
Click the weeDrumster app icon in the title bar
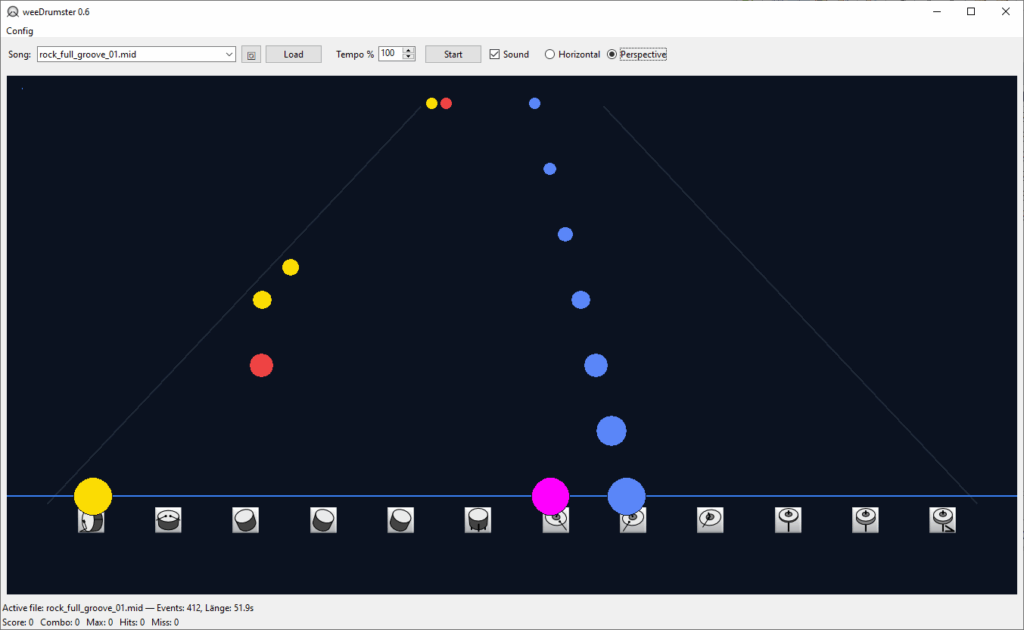(12, 11)
